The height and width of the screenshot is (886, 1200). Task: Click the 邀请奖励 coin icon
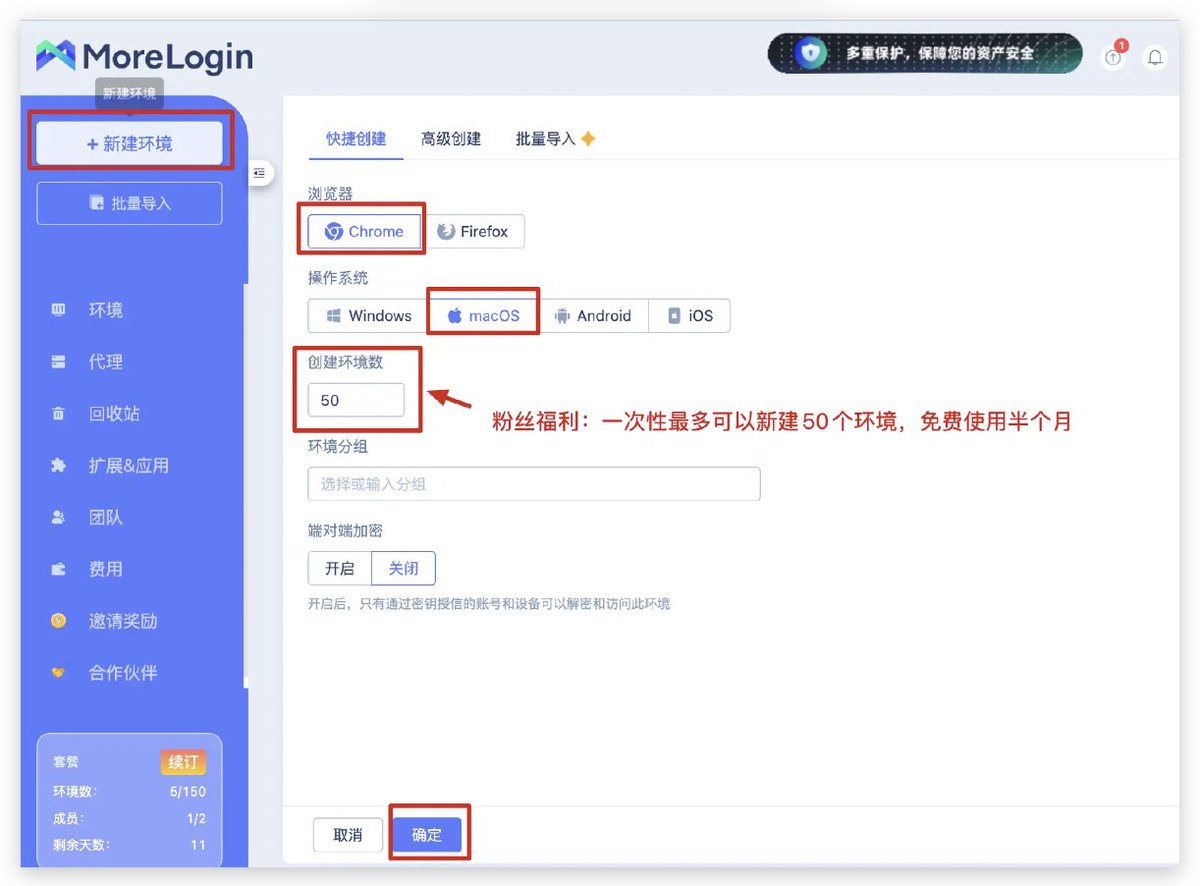(x=58, y=621)
